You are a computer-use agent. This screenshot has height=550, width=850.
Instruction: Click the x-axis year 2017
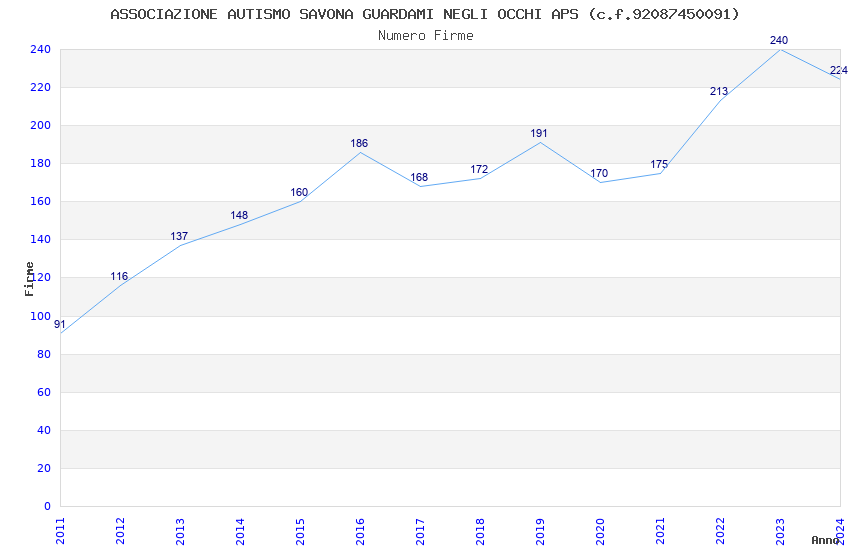point(420,531)
